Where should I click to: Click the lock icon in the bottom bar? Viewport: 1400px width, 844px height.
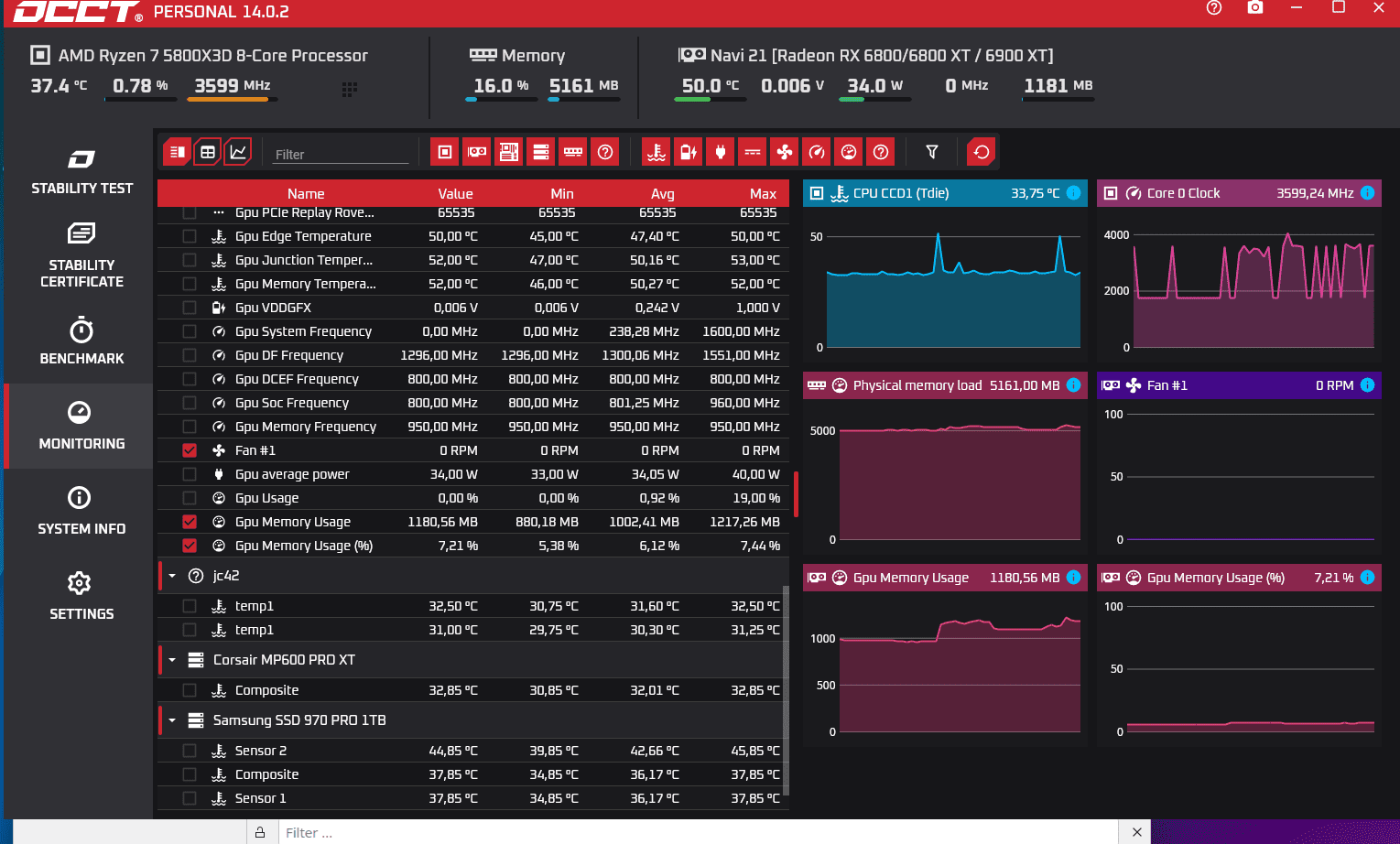click(x=260, y=832)
